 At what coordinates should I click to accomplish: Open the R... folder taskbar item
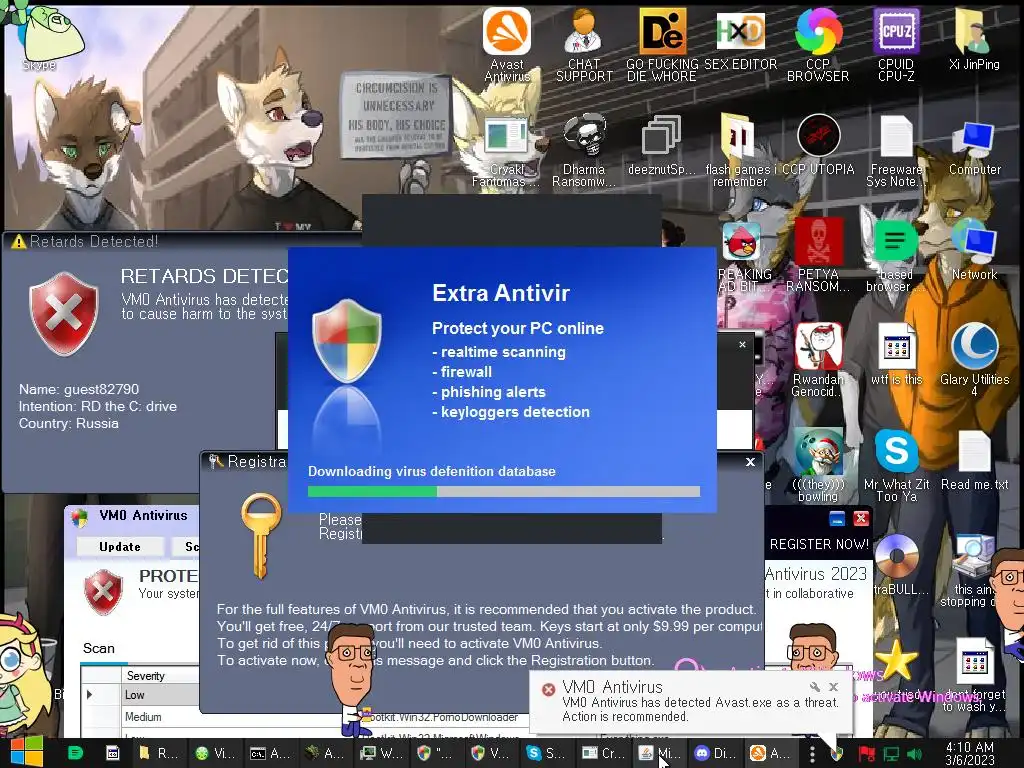[x=159, y=753]
